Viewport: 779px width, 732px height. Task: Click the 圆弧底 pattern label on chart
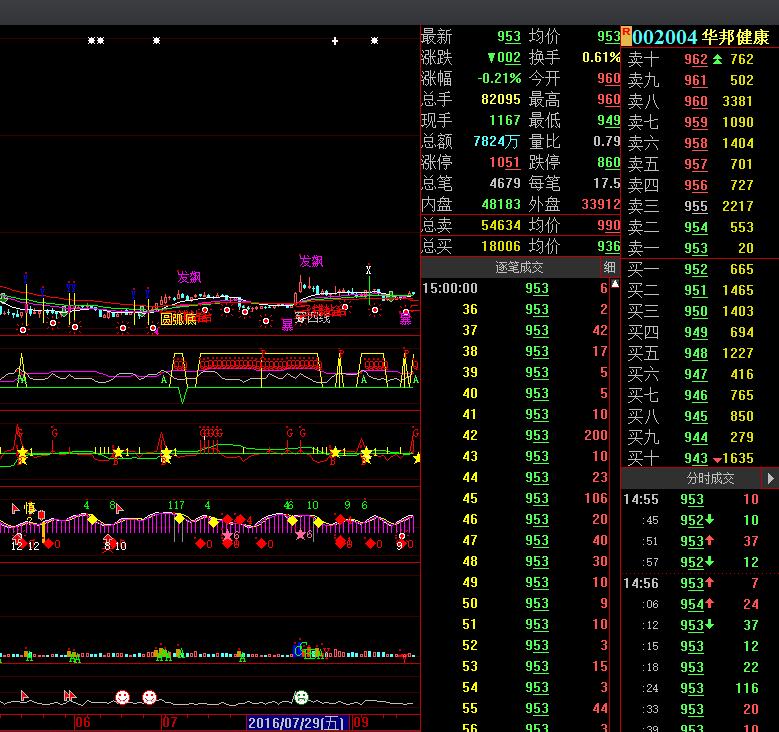tap(178, 319)
